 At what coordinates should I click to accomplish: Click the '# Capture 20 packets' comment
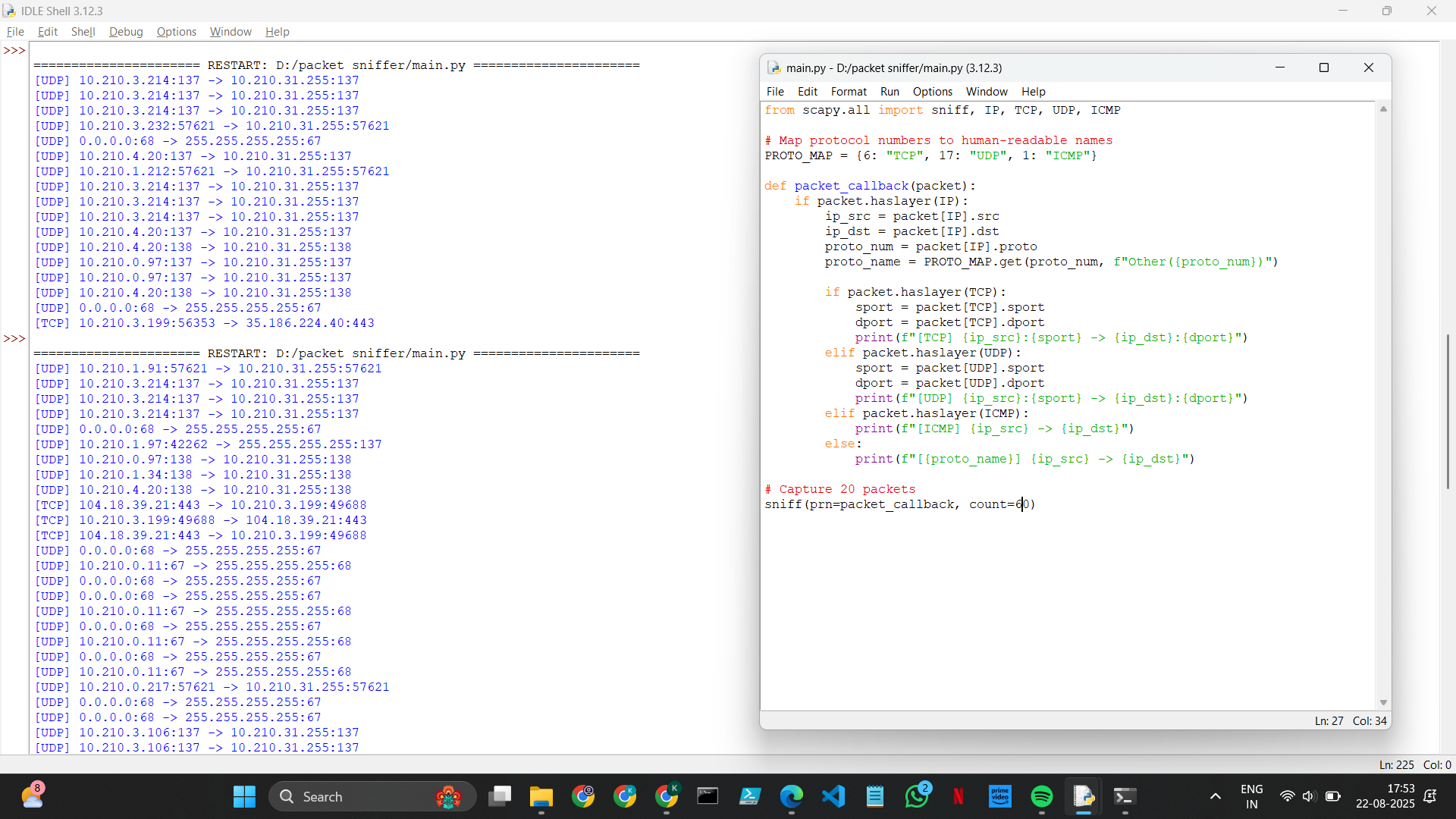click(x=840, y=489)
